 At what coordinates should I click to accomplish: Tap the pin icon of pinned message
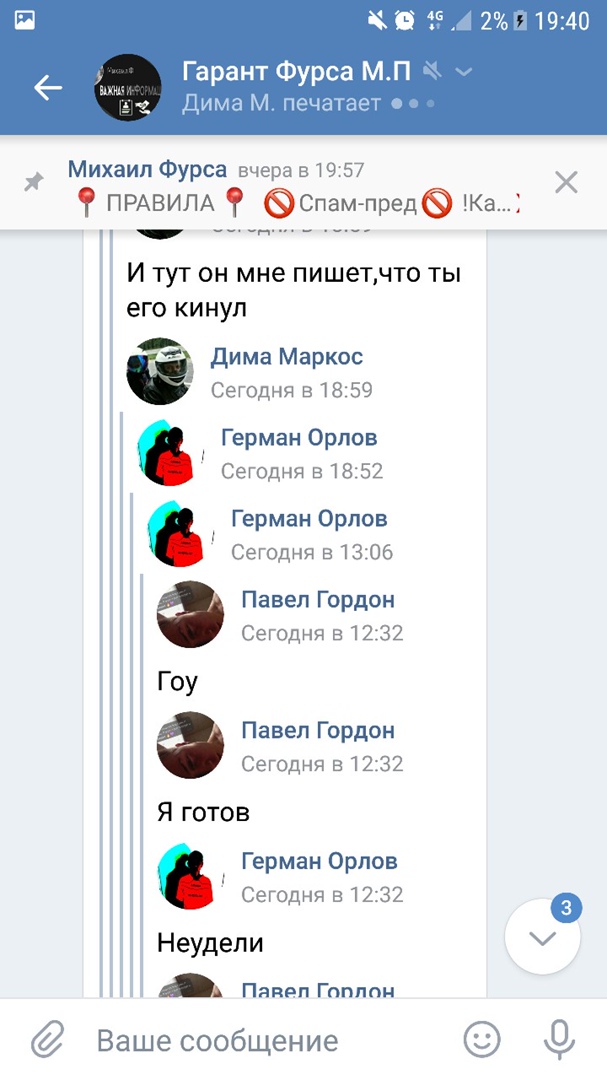tap(33, 183)
